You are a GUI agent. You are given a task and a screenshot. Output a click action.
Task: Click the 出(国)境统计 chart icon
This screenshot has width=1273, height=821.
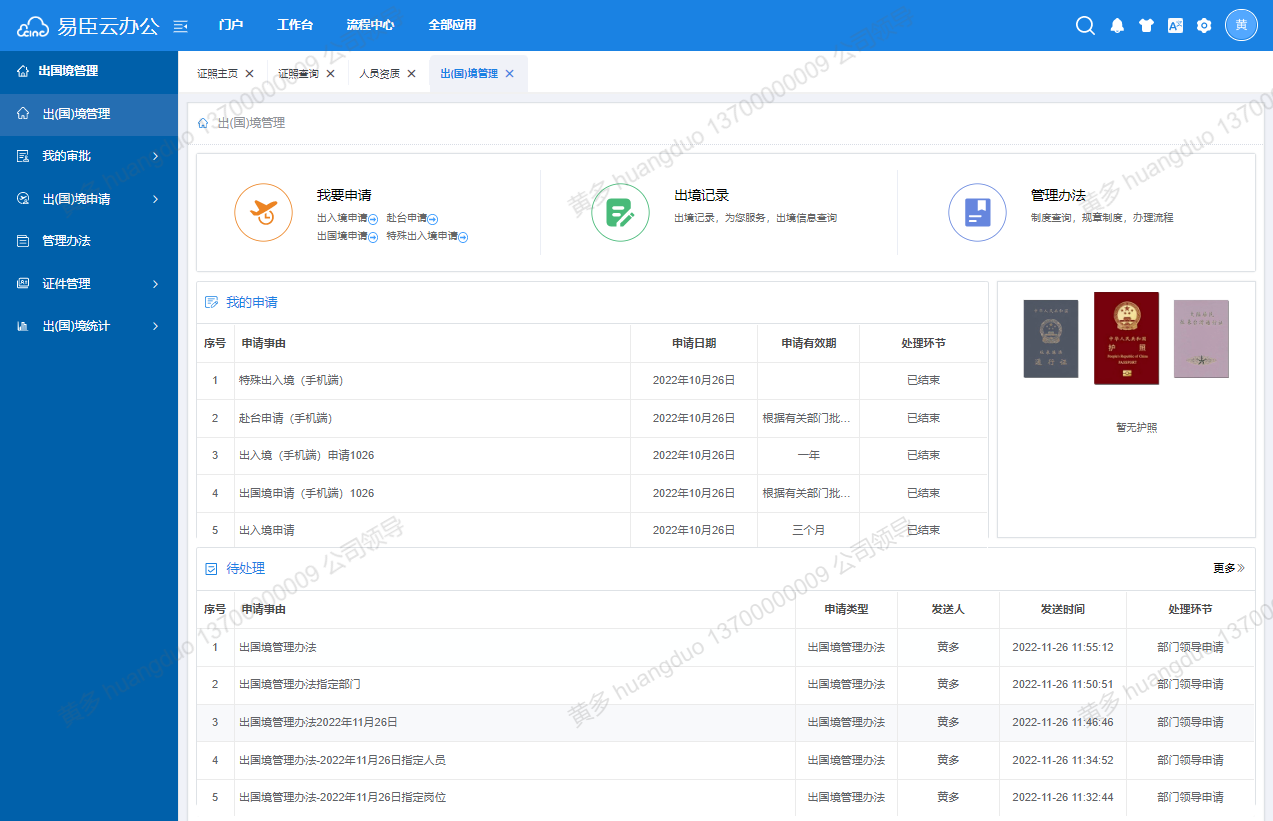[x=23, y=326]
